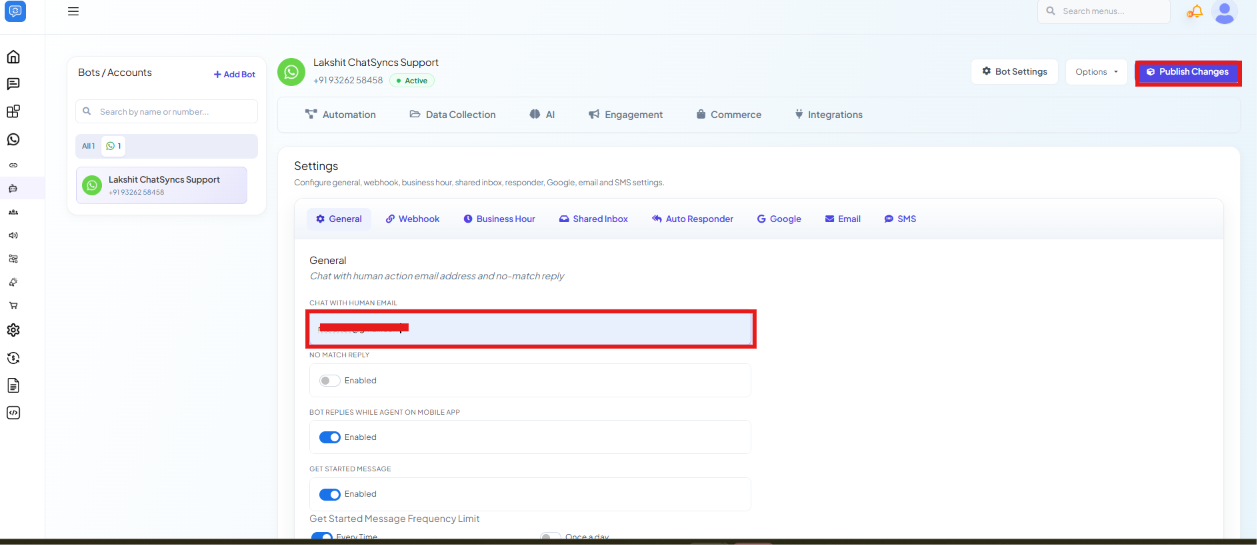Image resolution: width=1257 pixels, height=545 pixels.
Task: Click the green Active status badge
Action: pos(412,81)
